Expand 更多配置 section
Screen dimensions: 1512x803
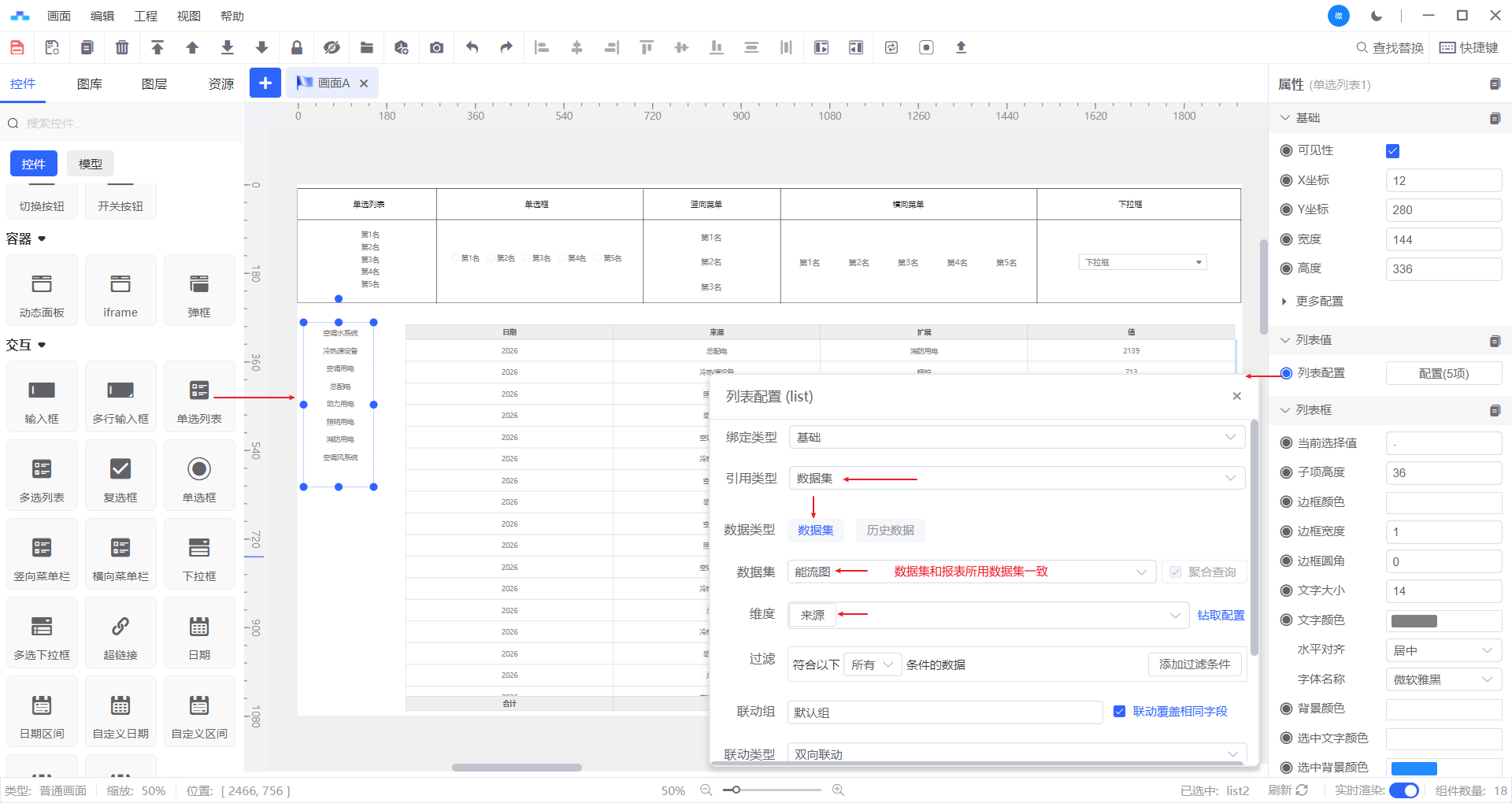(1319, 302)
